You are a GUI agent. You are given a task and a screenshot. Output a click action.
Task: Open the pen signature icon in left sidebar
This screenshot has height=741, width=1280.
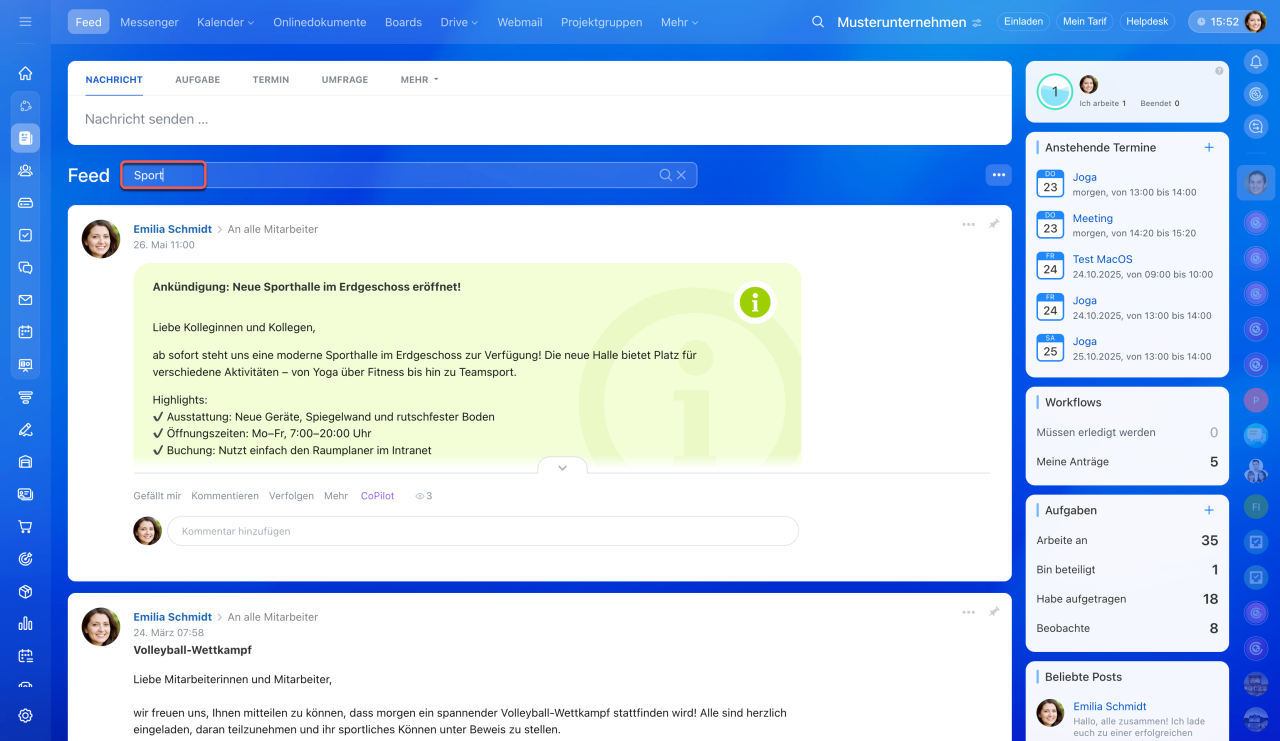(25, 430)
